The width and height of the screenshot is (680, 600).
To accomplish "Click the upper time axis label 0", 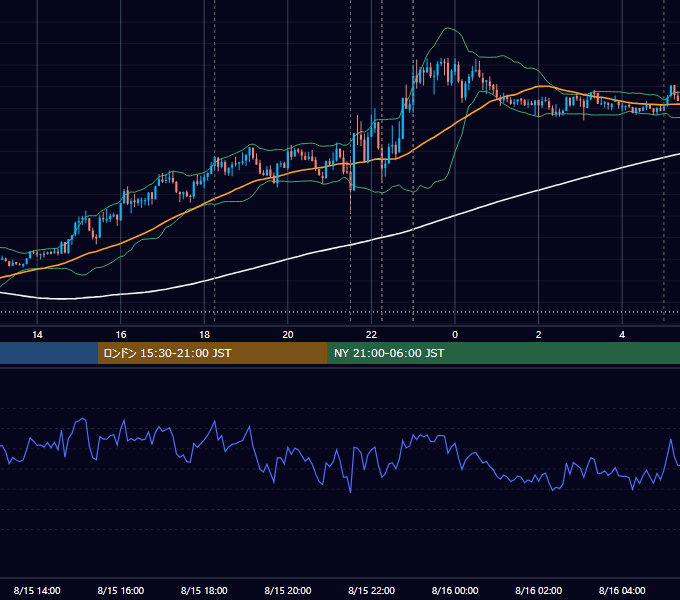I will point(455,335).
